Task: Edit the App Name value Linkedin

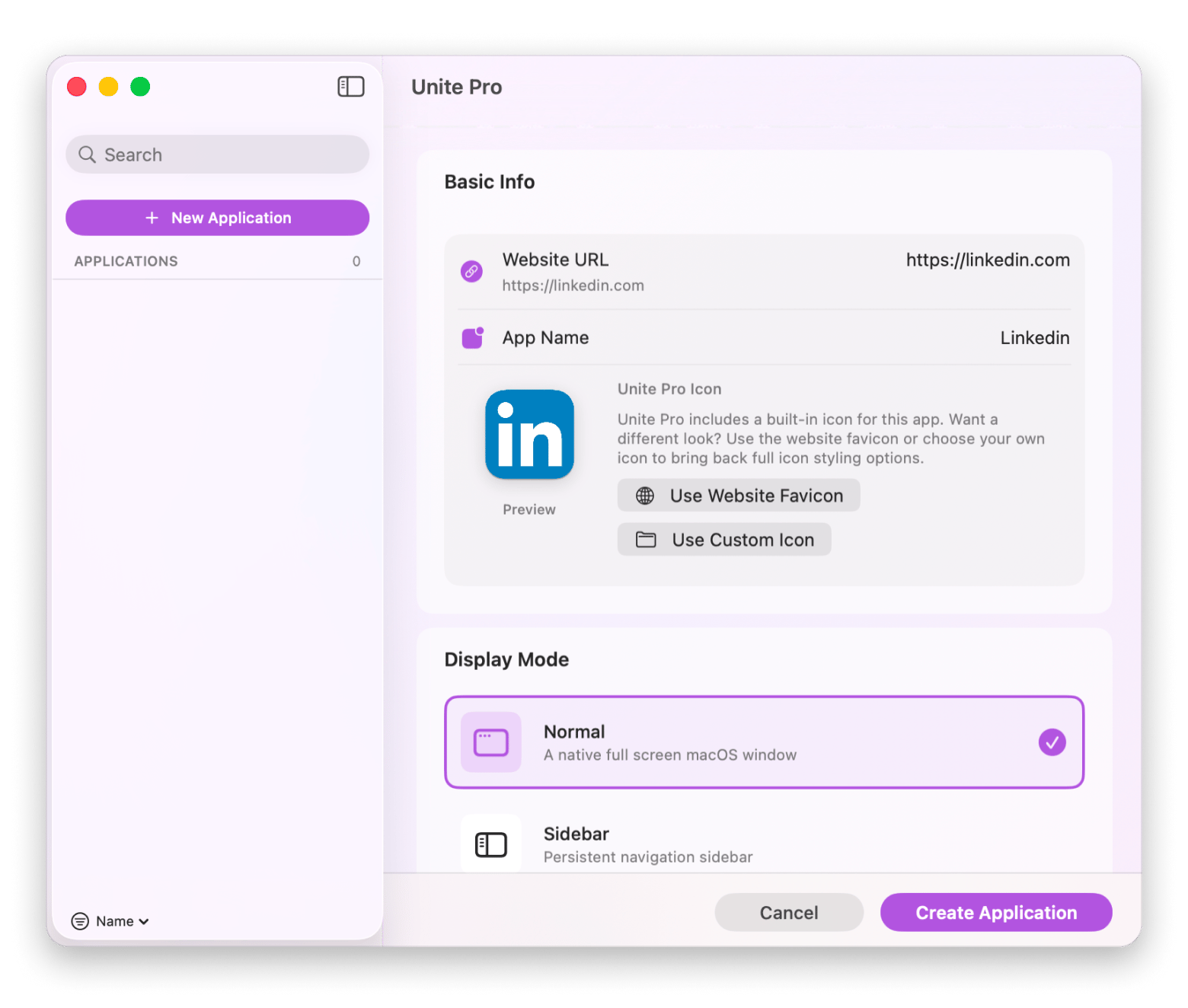Action: (1035, 338)
